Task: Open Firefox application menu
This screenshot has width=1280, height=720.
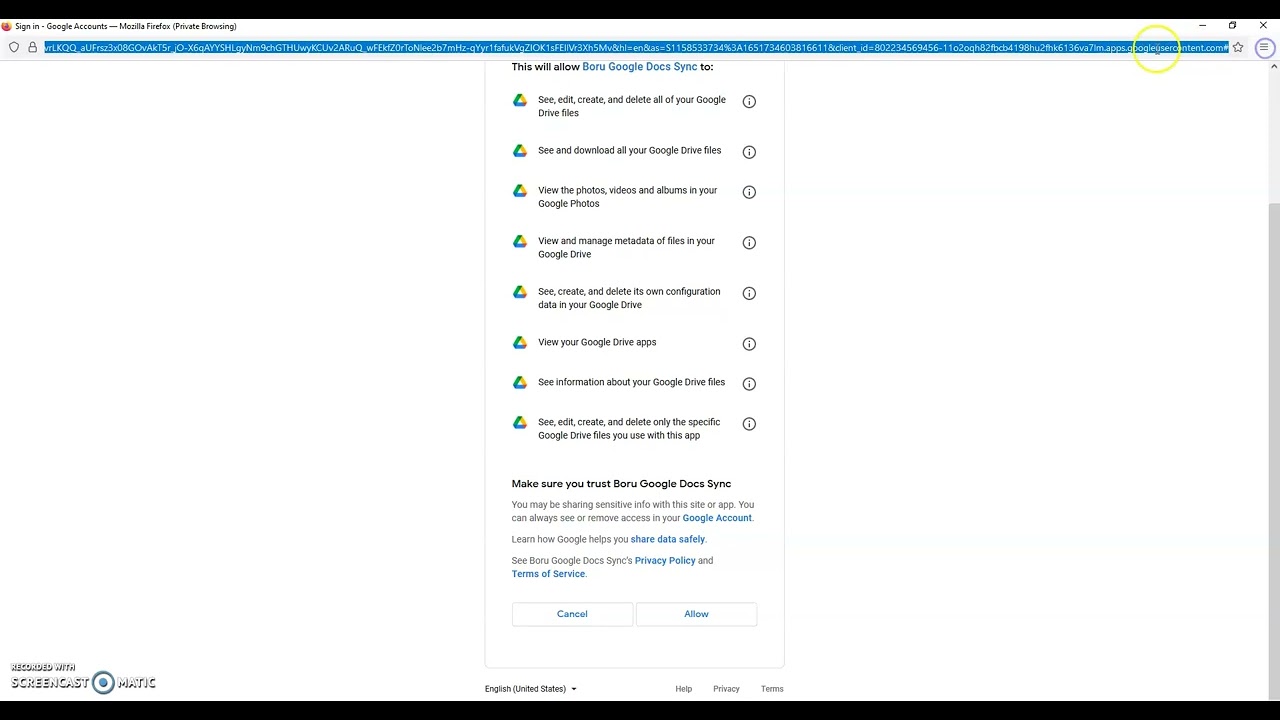Action: coord(1264,47)
